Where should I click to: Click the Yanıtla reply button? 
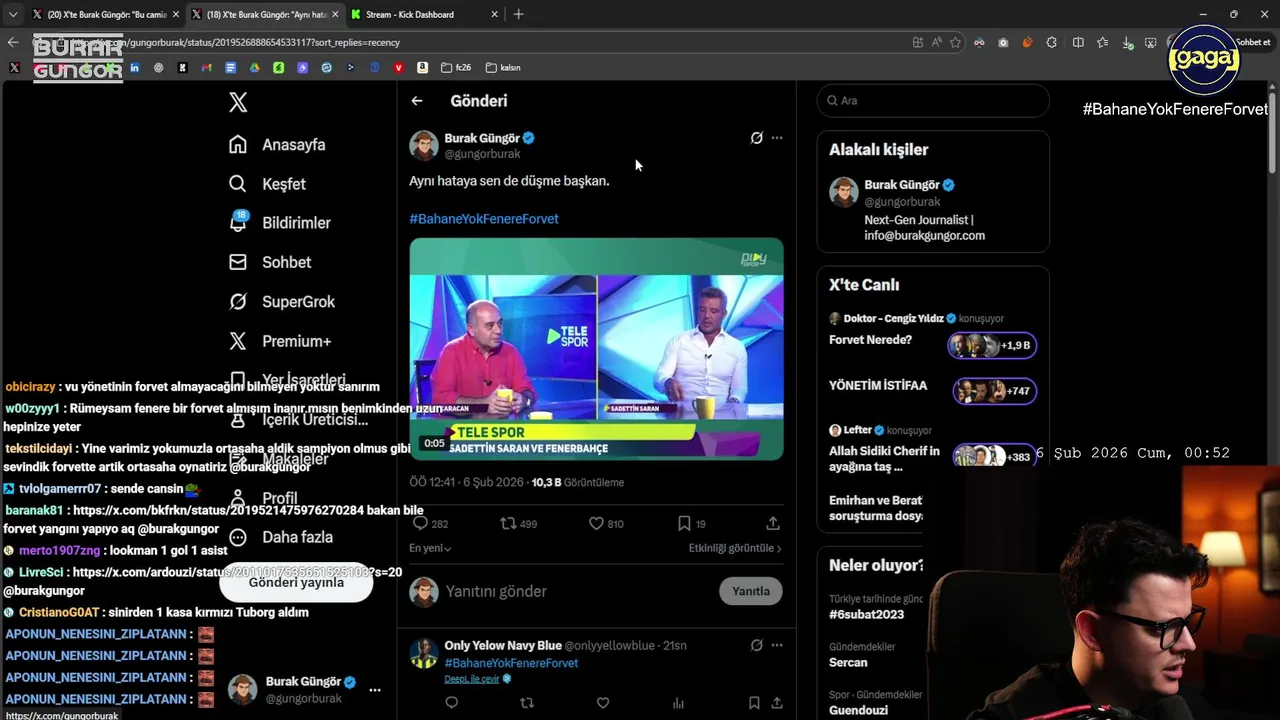click(751, 591)
